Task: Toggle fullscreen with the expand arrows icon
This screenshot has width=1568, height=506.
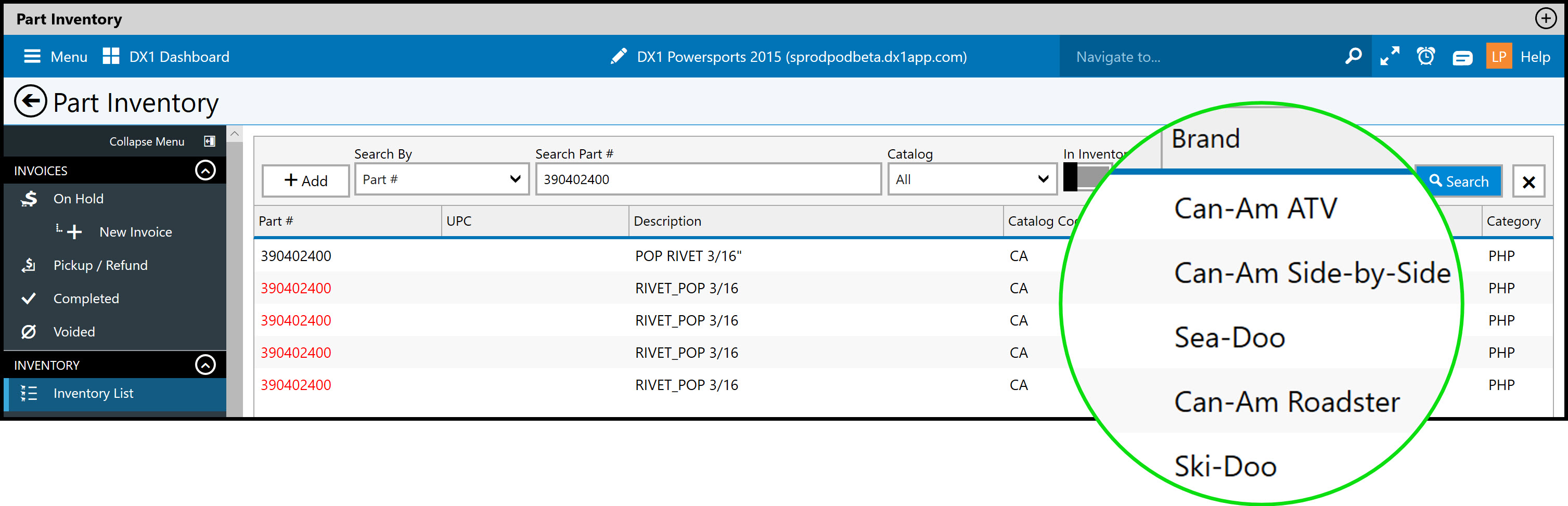Action: [1390, 57]
